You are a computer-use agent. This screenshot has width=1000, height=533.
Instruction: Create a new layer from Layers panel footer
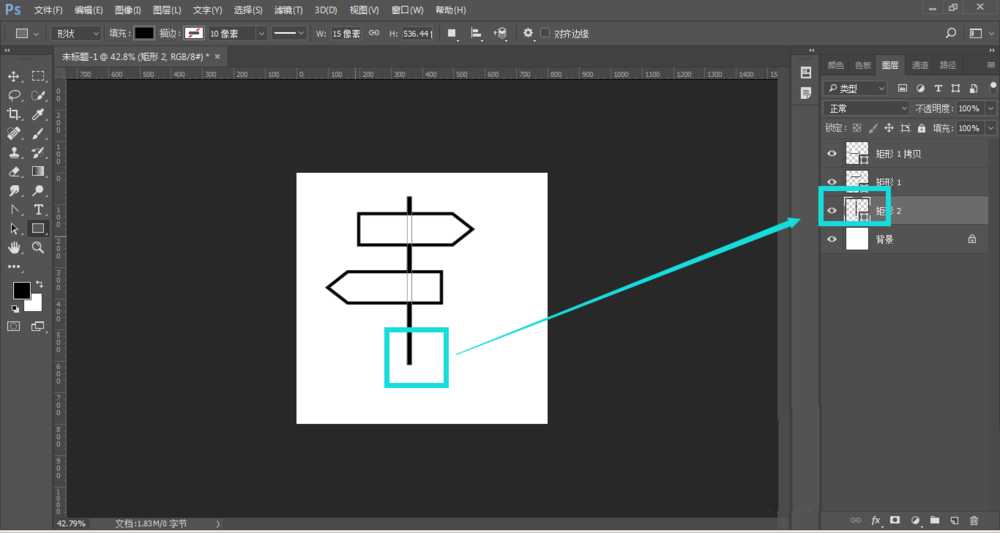955,521
